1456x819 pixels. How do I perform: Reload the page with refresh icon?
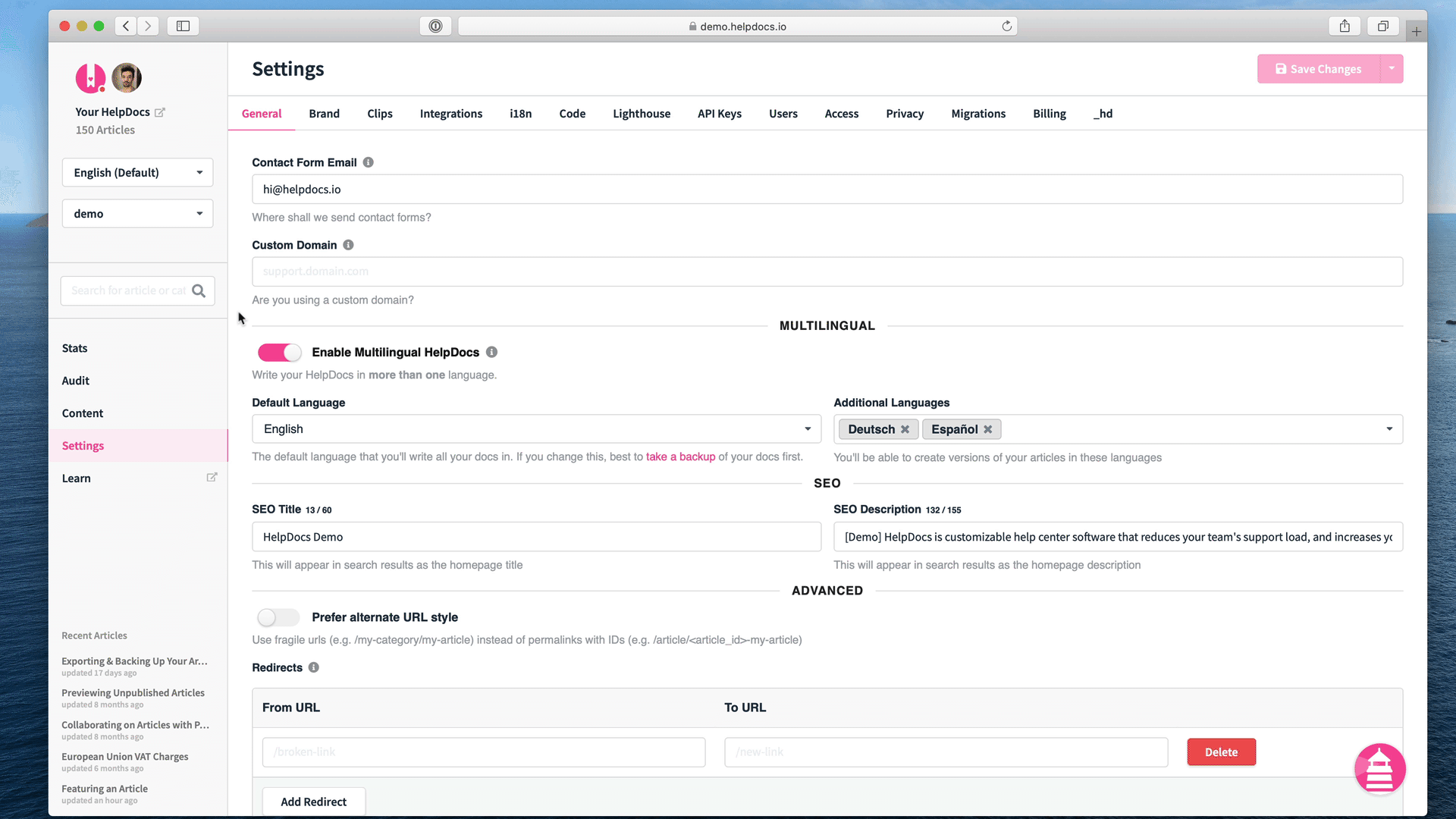(1006, 26)
